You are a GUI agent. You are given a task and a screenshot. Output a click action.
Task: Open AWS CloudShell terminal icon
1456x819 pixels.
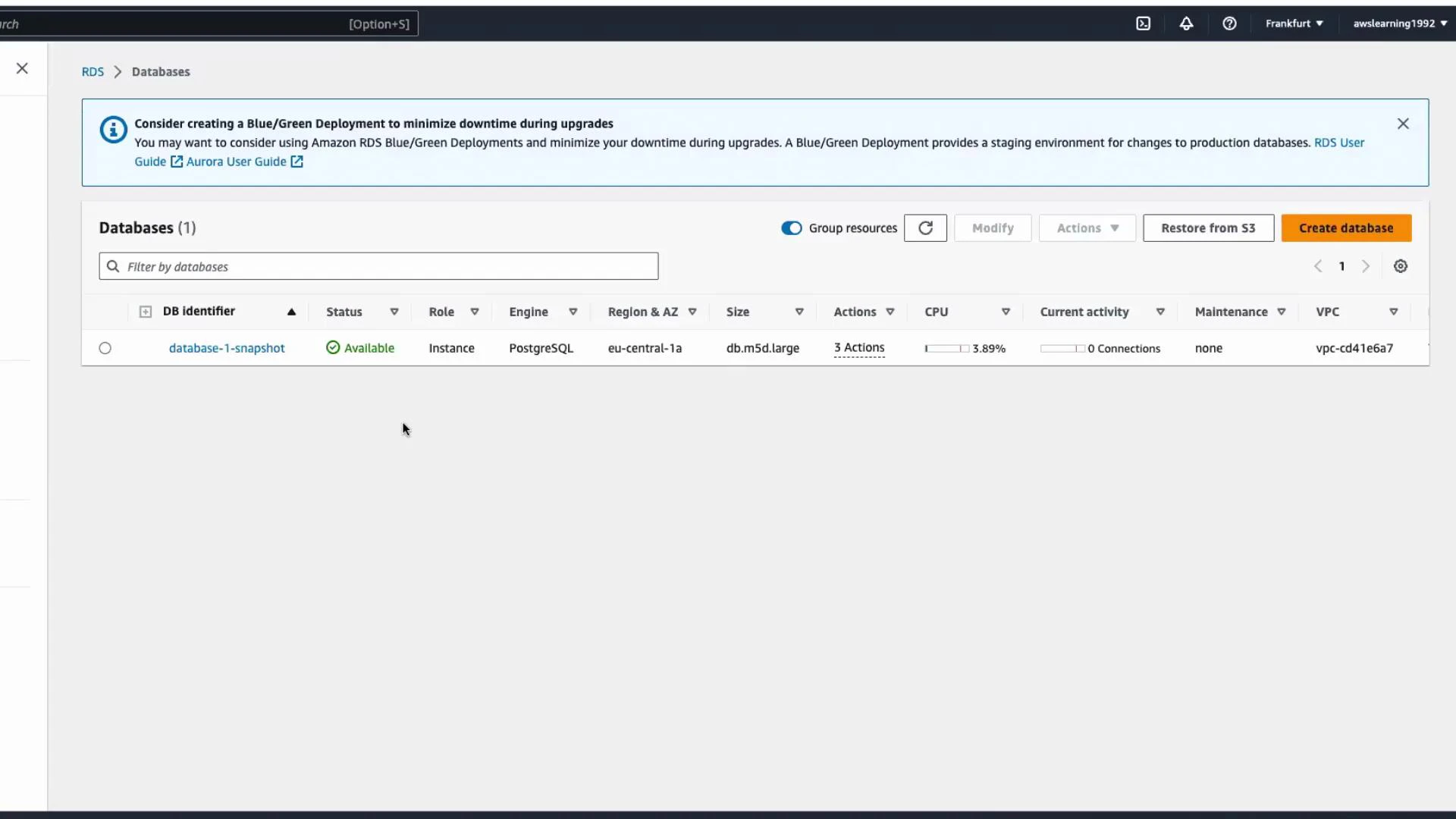[1144, 23]
